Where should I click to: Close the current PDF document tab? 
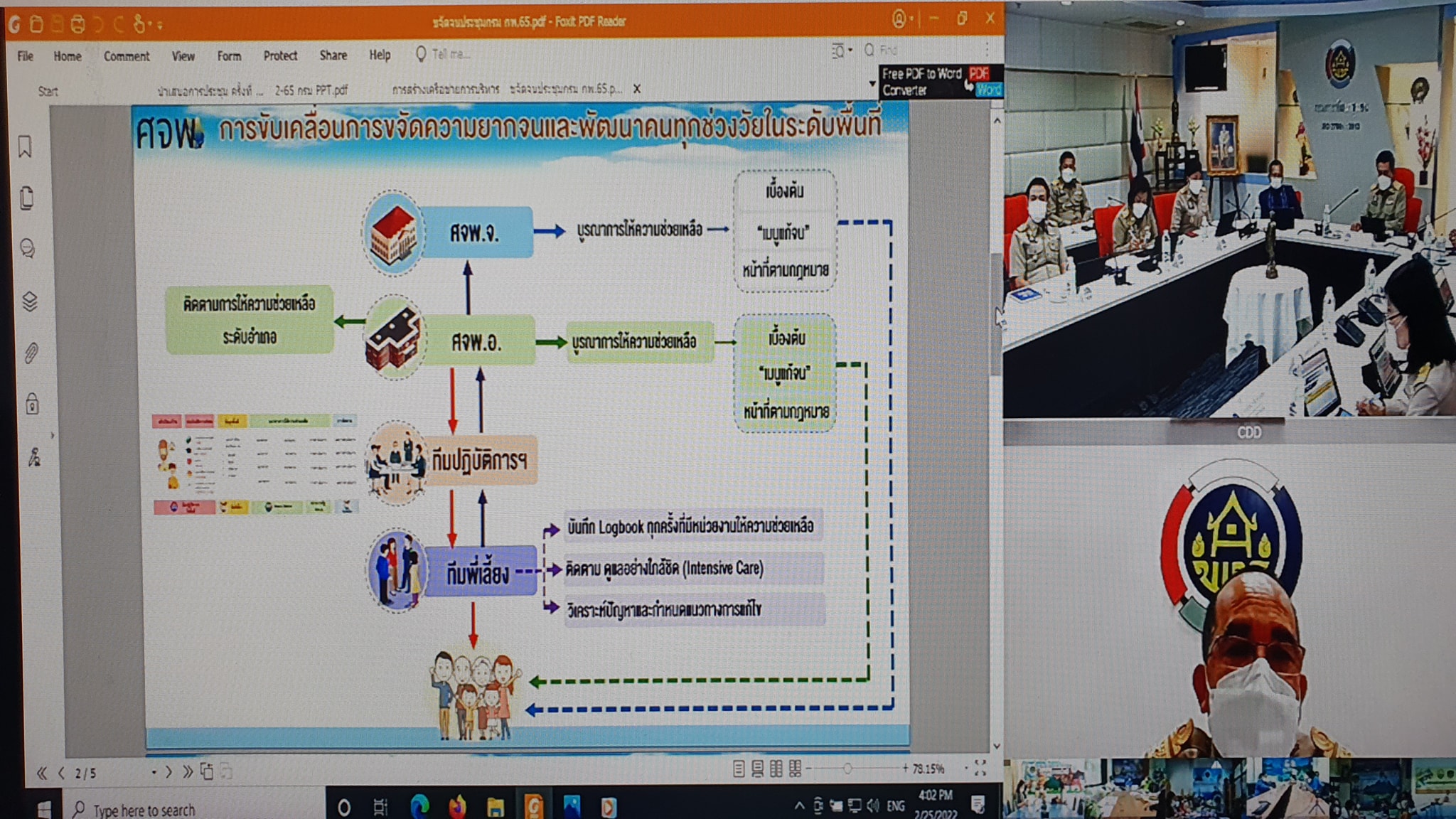click(x=637, y=89)
